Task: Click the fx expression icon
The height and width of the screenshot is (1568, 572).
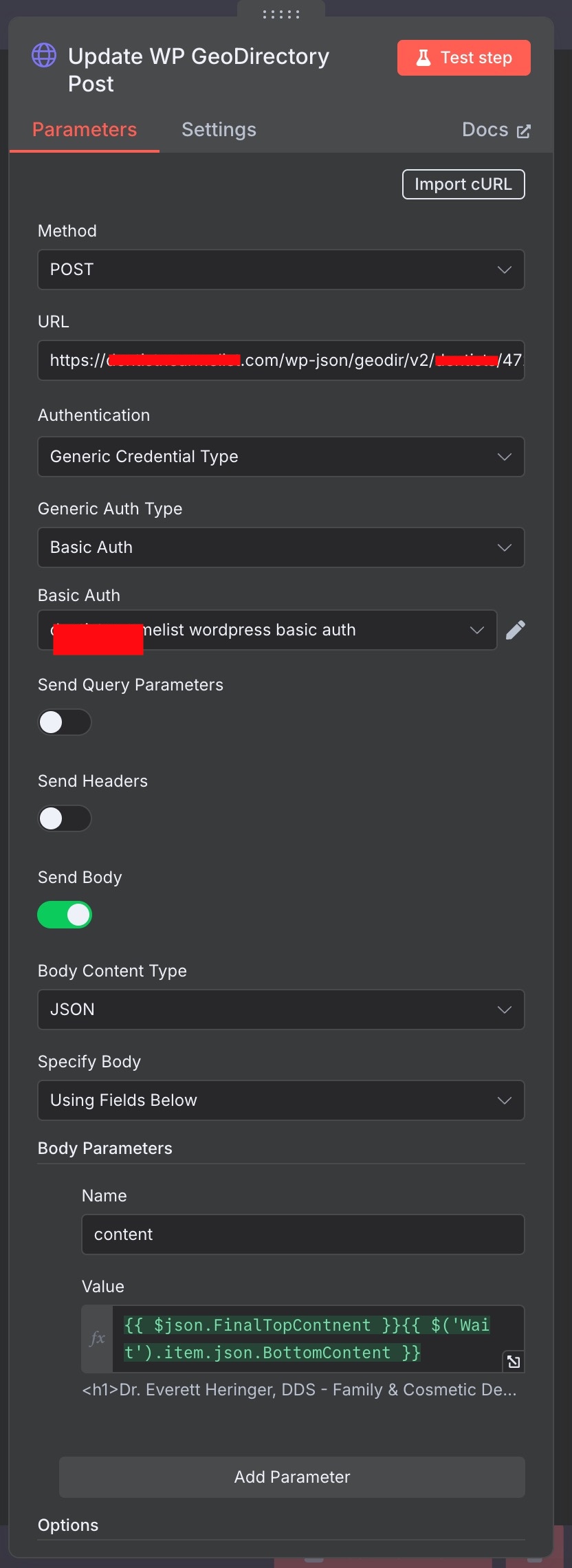Action: tap(98, 1338)
